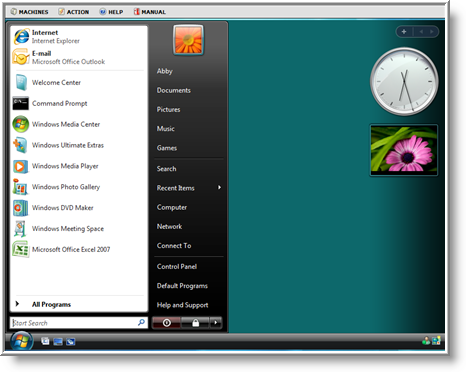
Task: Launch Windows Media Player
Action: tap(79, 166)
